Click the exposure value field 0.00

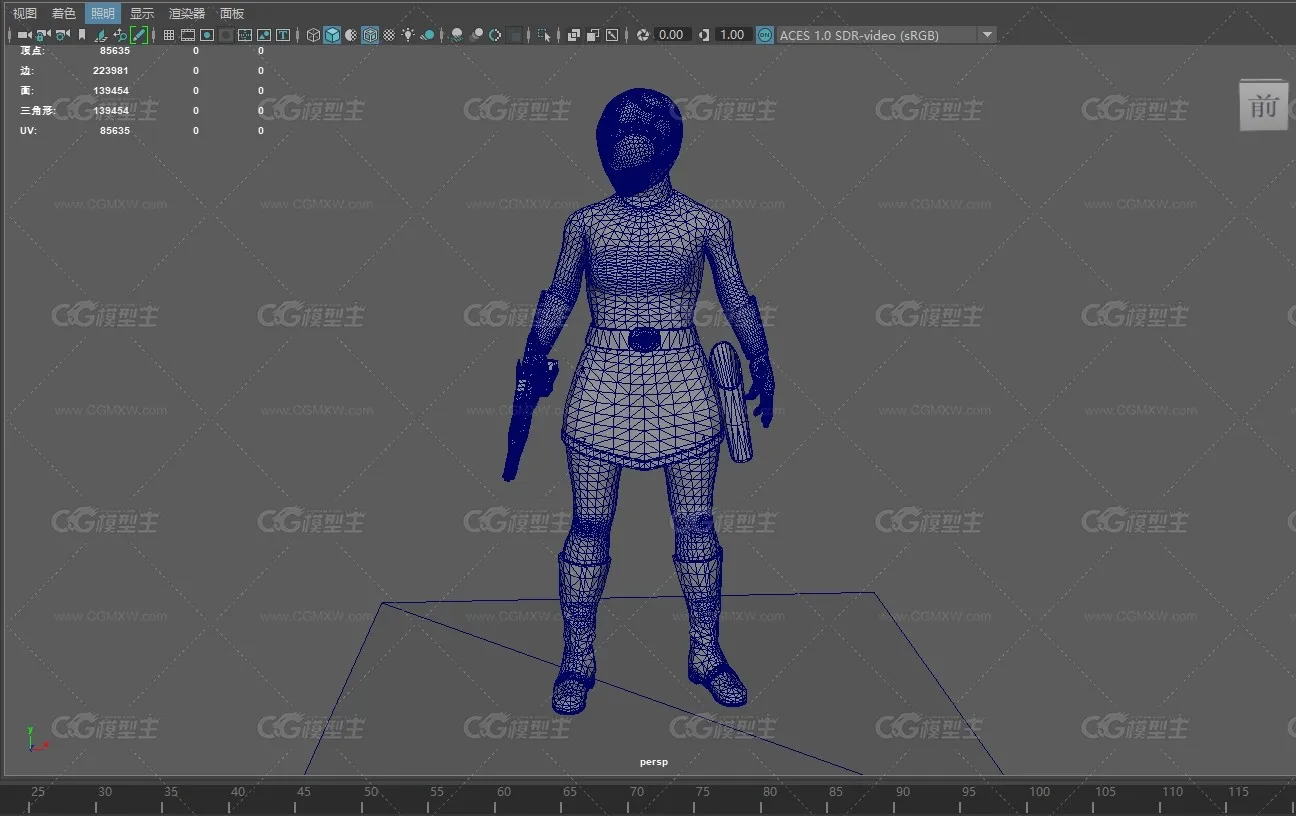[672, 35]
